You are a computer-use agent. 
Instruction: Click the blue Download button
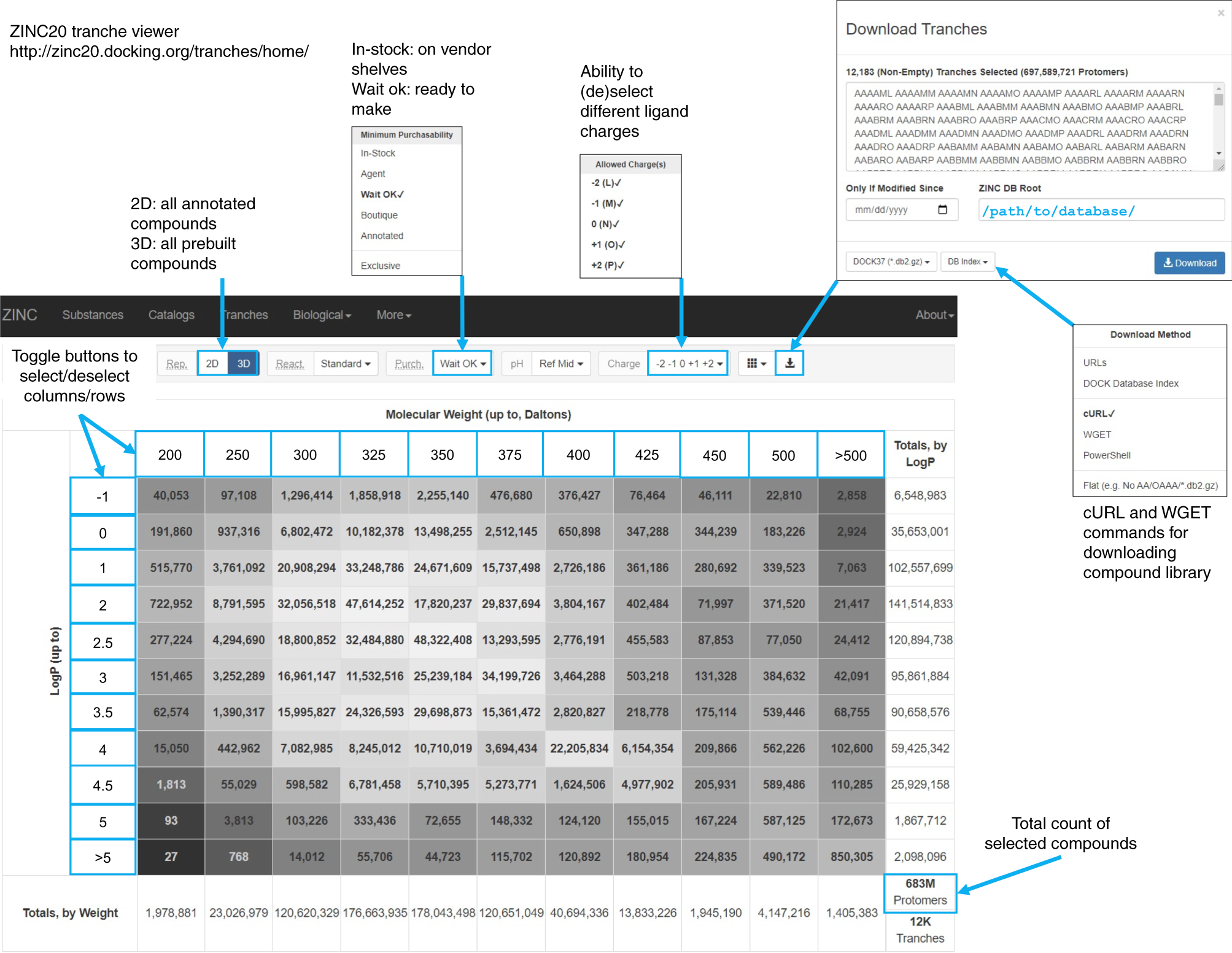(x=1190, y=263)
